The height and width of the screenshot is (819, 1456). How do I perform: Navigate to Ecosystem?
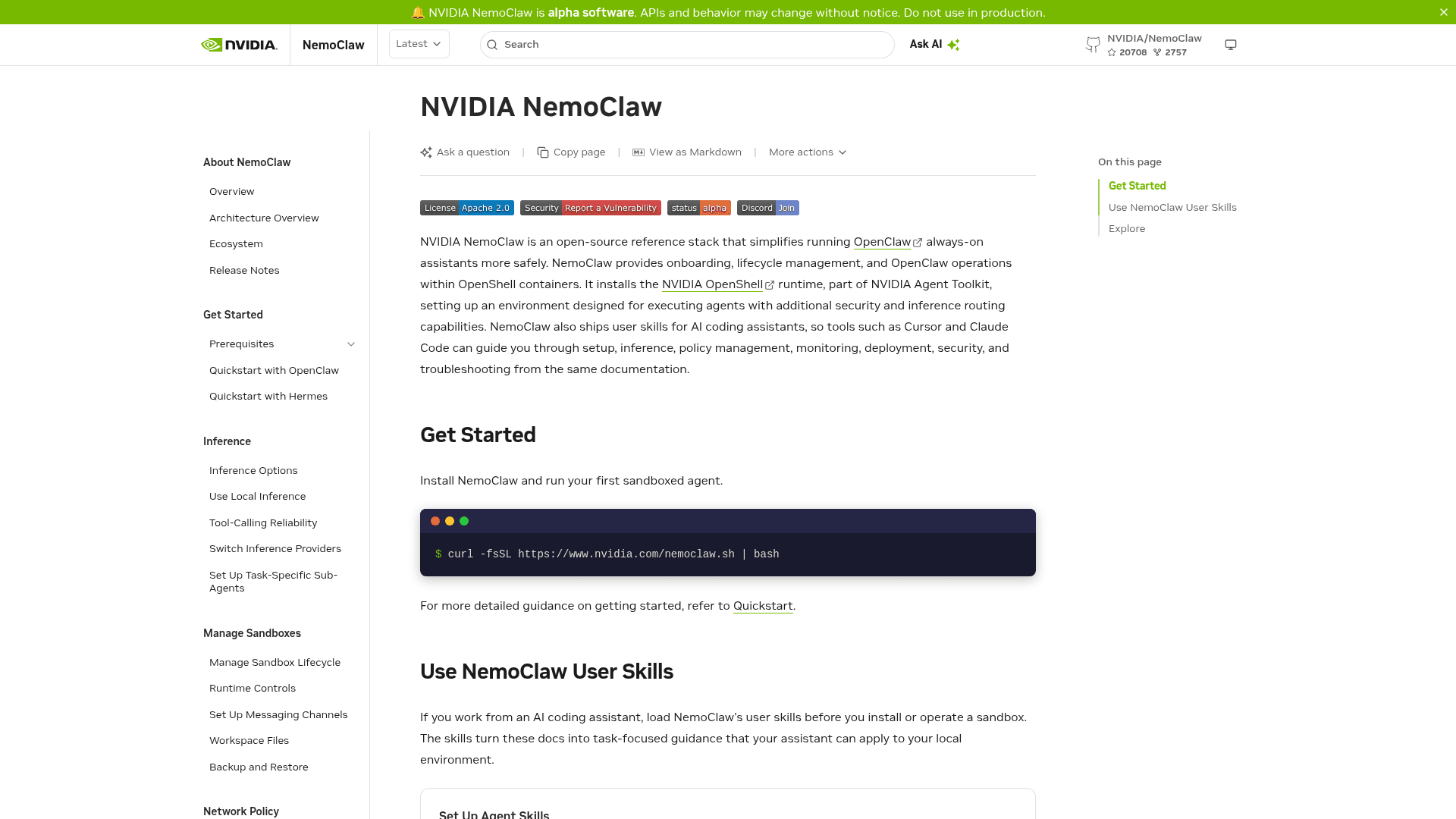(236, 244)
